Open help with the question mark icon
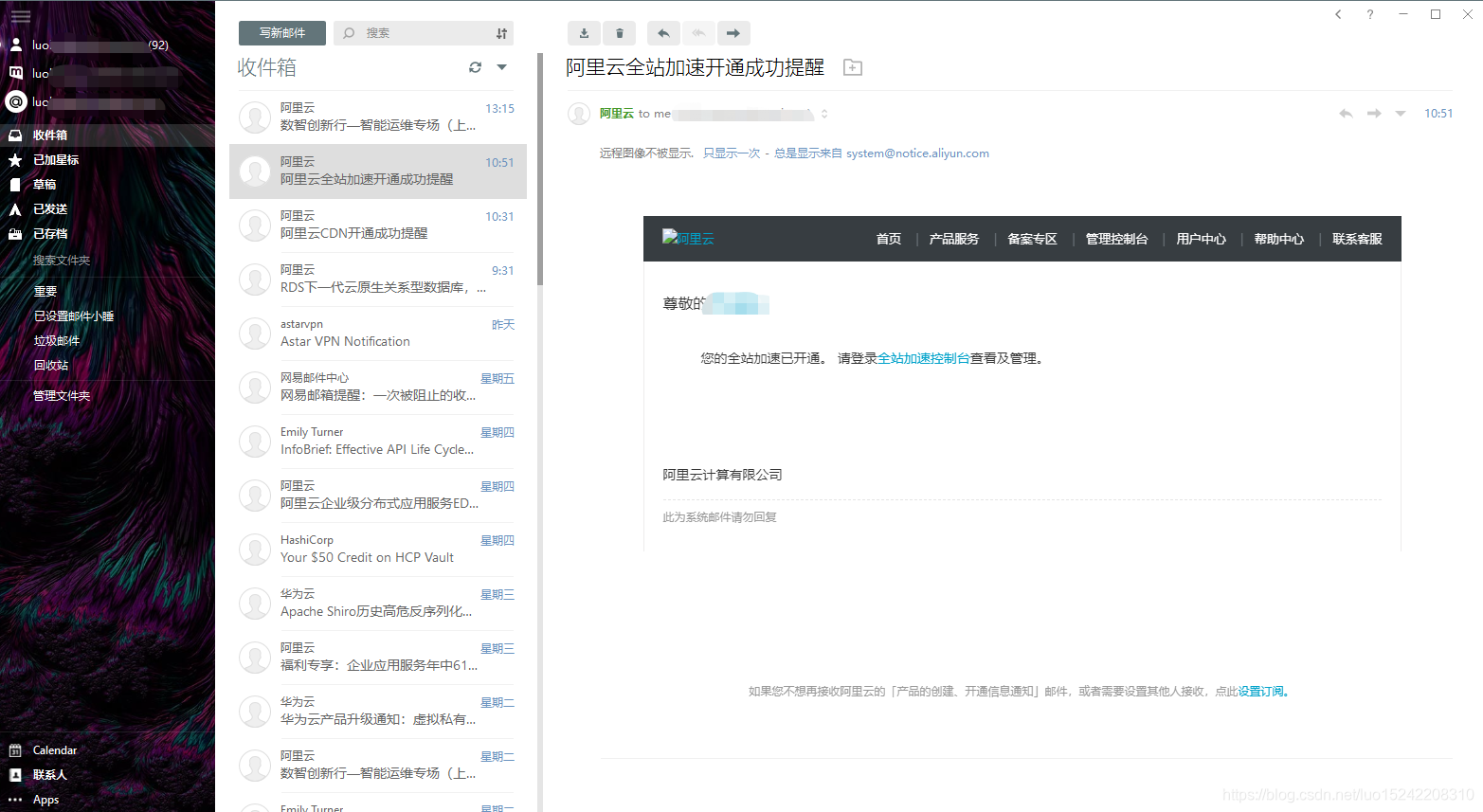 tap(1369, 14)
